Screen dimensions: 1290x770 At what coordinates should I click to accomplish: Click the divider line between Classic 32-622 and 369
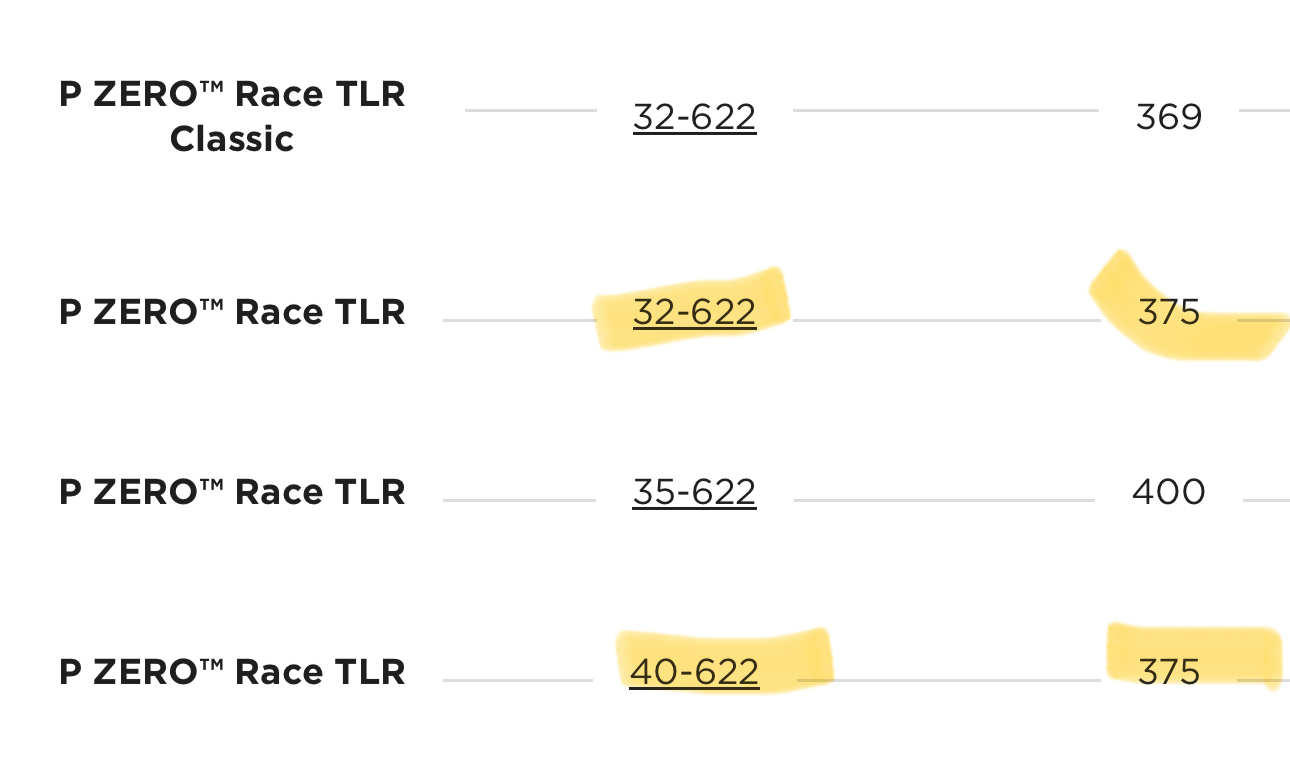coord(944,110)
